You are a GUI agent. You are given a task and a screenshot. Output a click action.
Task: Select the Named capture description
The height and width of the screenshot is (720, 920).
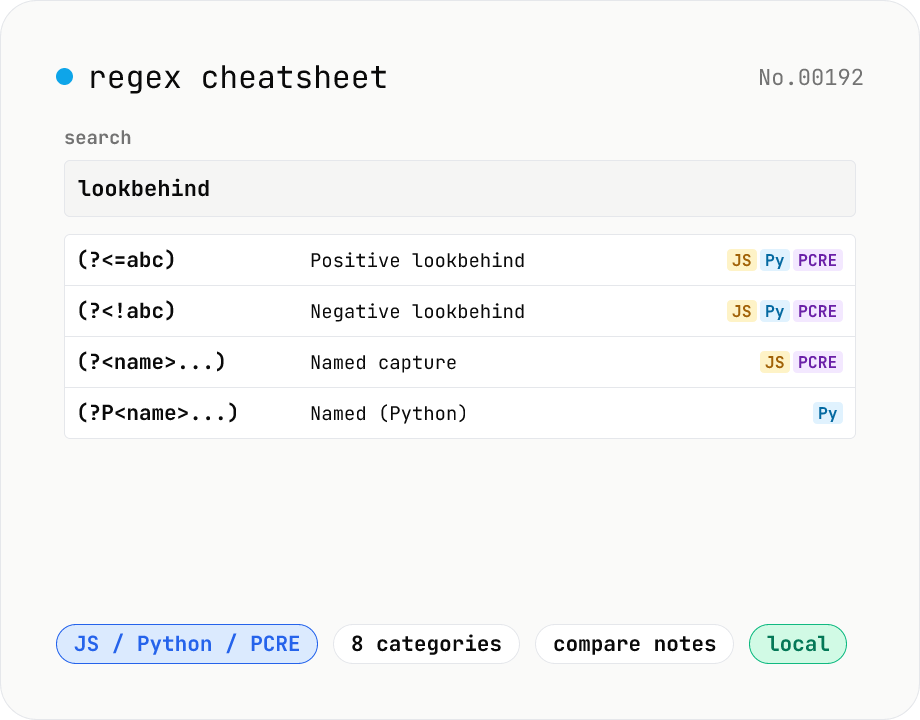(x=383, y=363)
